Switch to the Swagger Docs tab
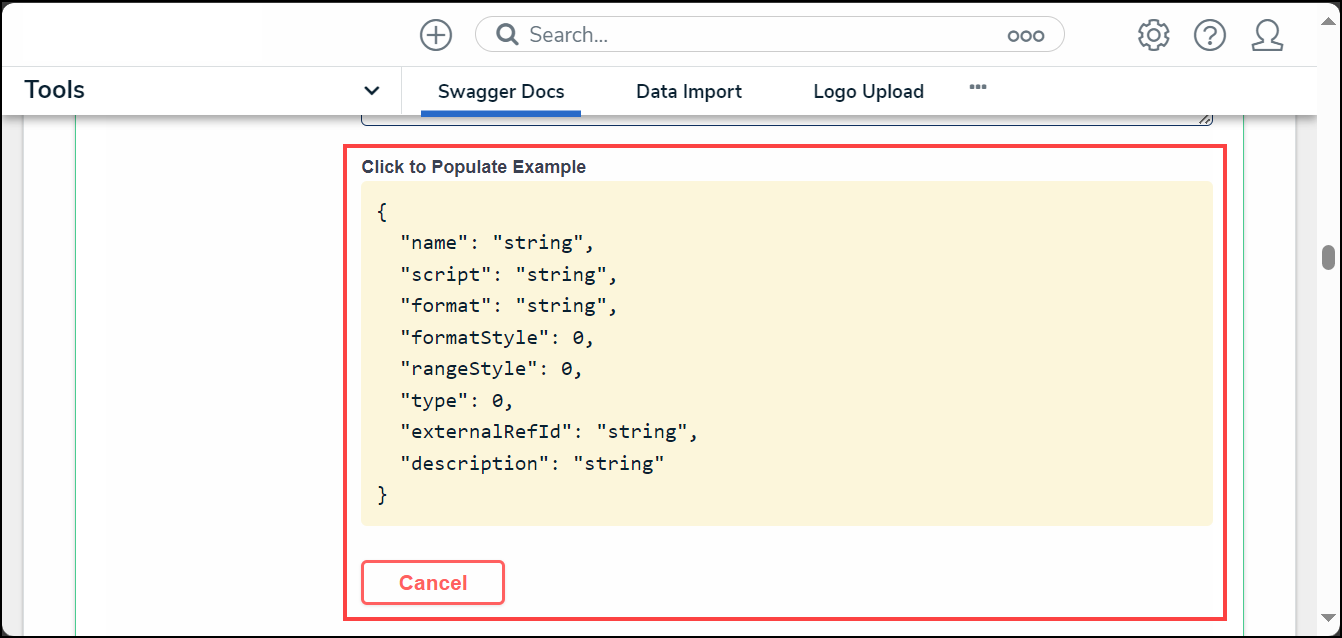 (501, 91)
